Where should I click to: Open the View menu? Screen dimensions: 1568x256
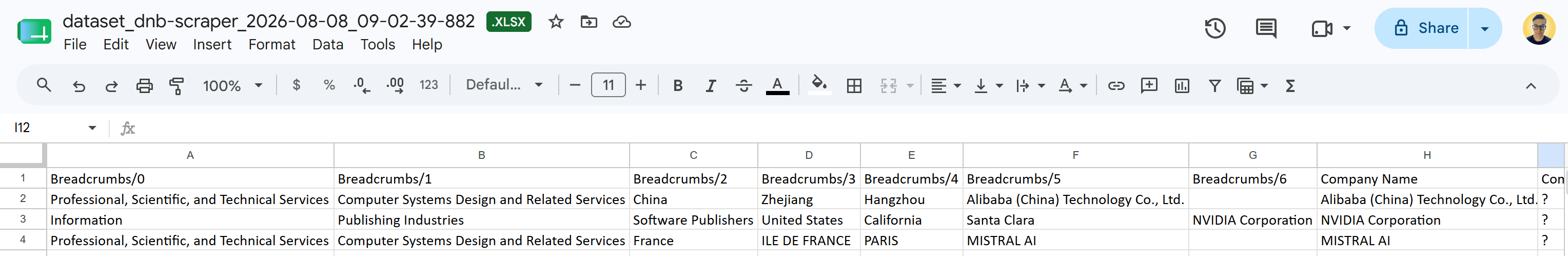pos(161,45)
